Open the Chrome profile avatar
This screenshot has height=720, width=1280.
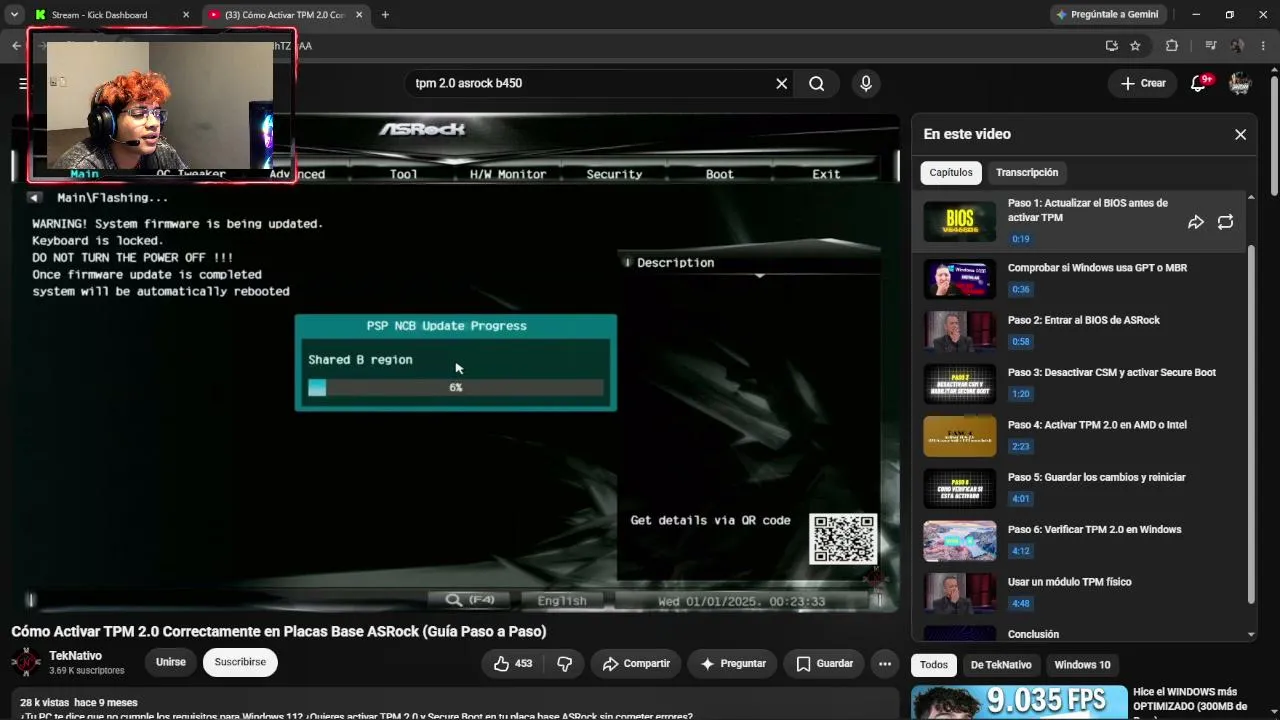pyautogui.click(x=1238, y=46)
